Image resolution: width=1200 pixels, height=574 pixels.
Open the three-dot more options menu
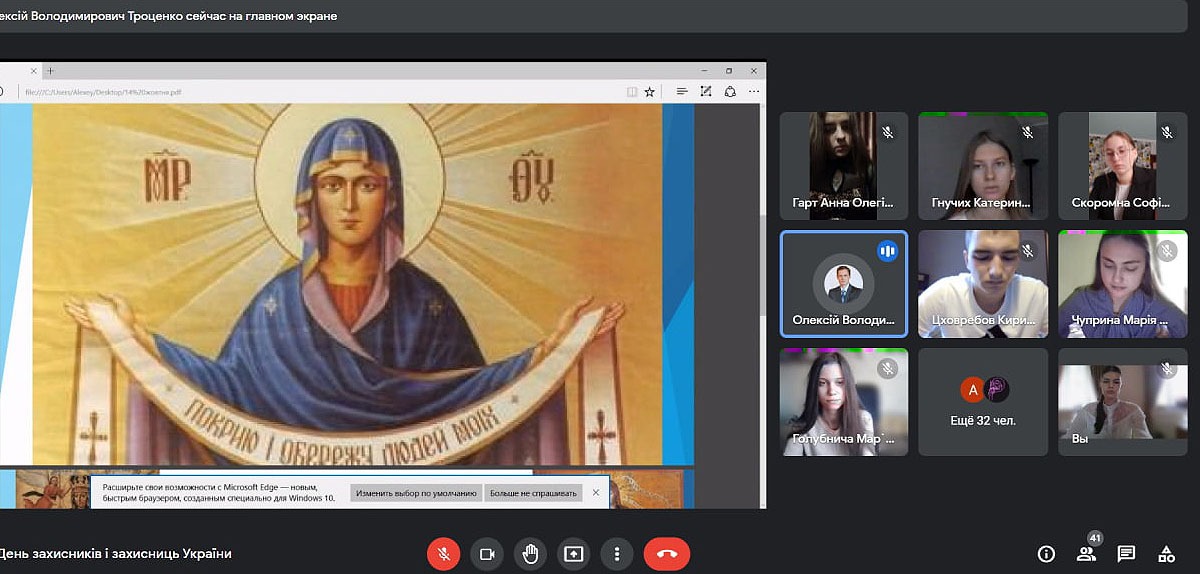pyautogui.click(x=617, y=553)
